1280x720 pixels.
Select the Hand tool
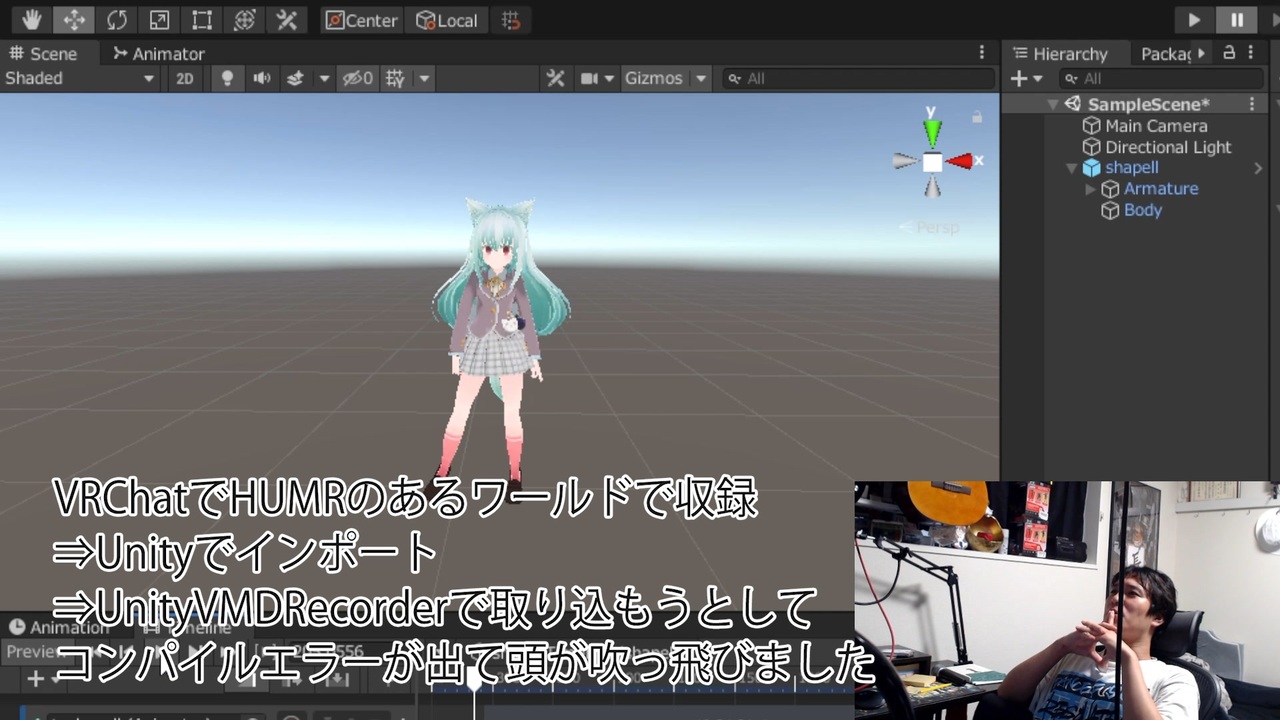tap(32, 20)
